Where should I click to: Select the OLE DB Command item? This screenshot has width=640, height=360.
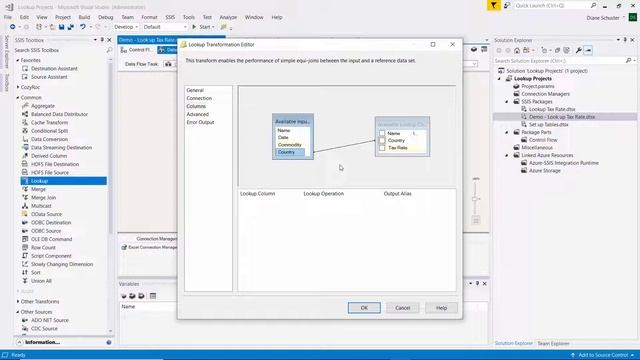(x=51, y=239)
